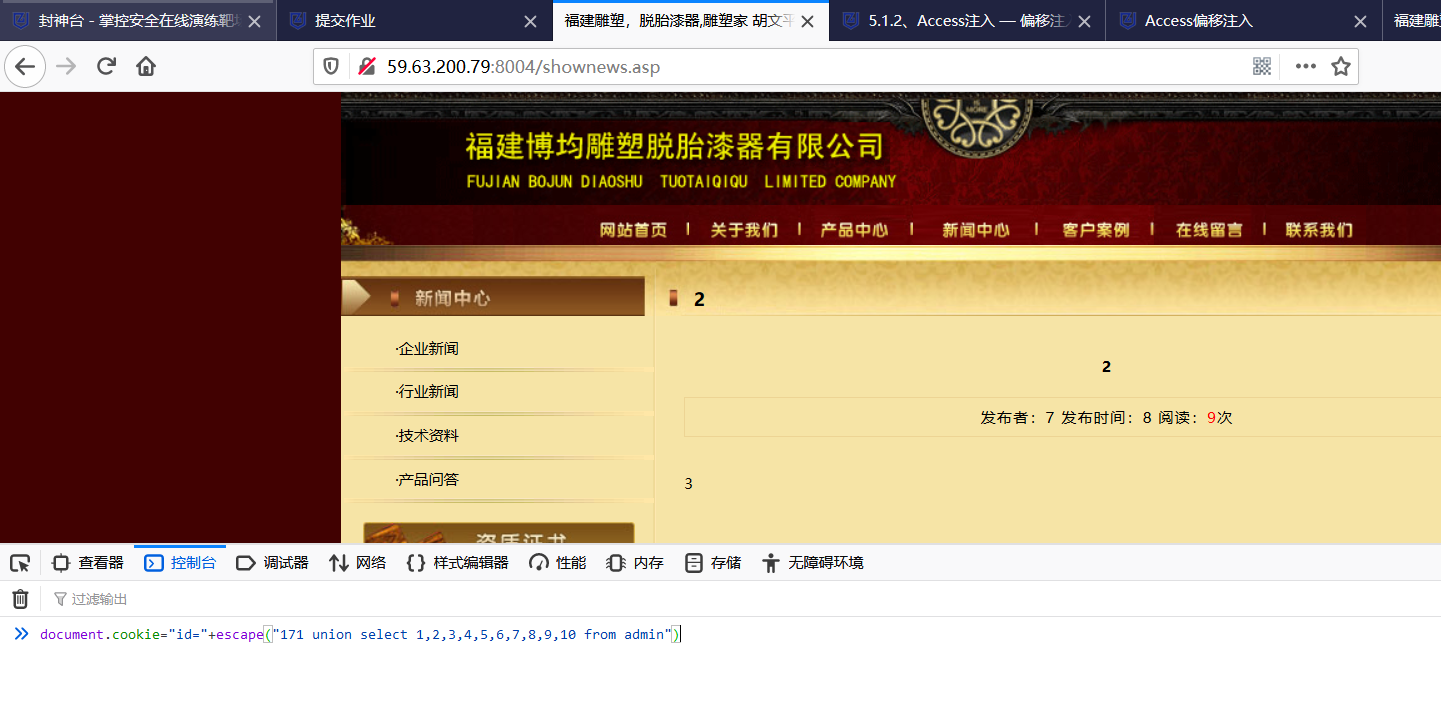Screen dimensions: 1441x710
Task: Close the 封神台 tab
Action: click(255, 21)
